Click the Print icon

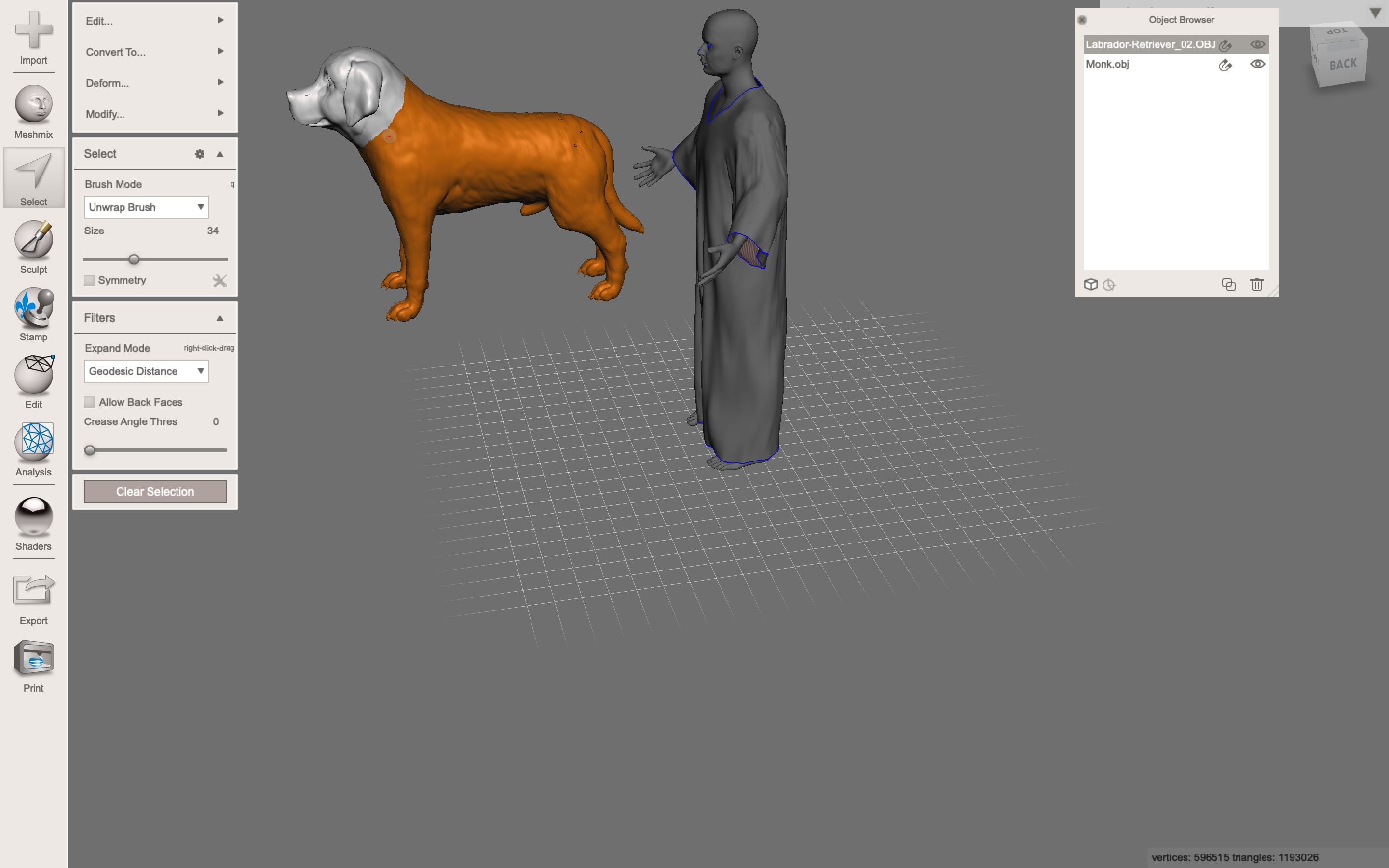(x=33, y=659)
